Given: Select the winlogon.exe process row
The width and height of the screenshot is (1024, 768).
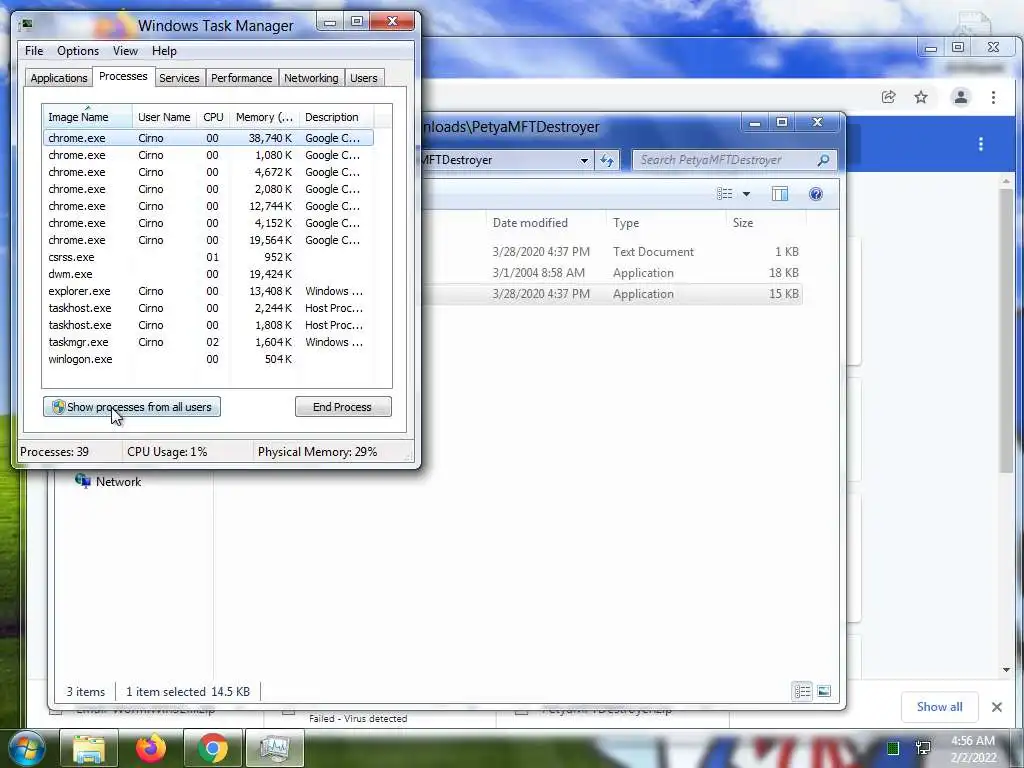Looking at the screenshot, I should [208, 359].
